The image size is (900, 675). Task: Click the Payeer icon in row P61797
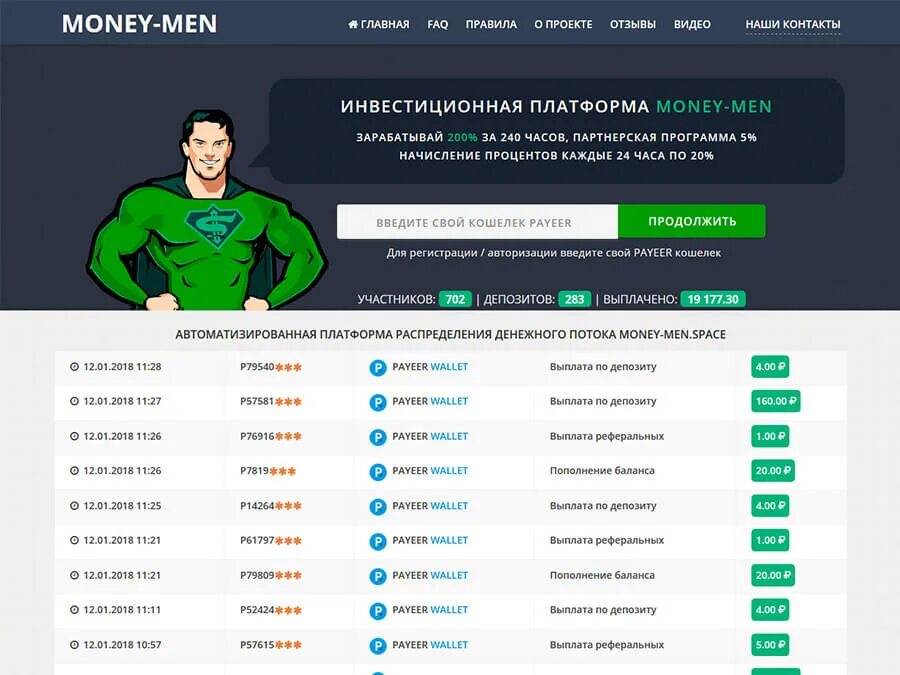pos(378,541)
